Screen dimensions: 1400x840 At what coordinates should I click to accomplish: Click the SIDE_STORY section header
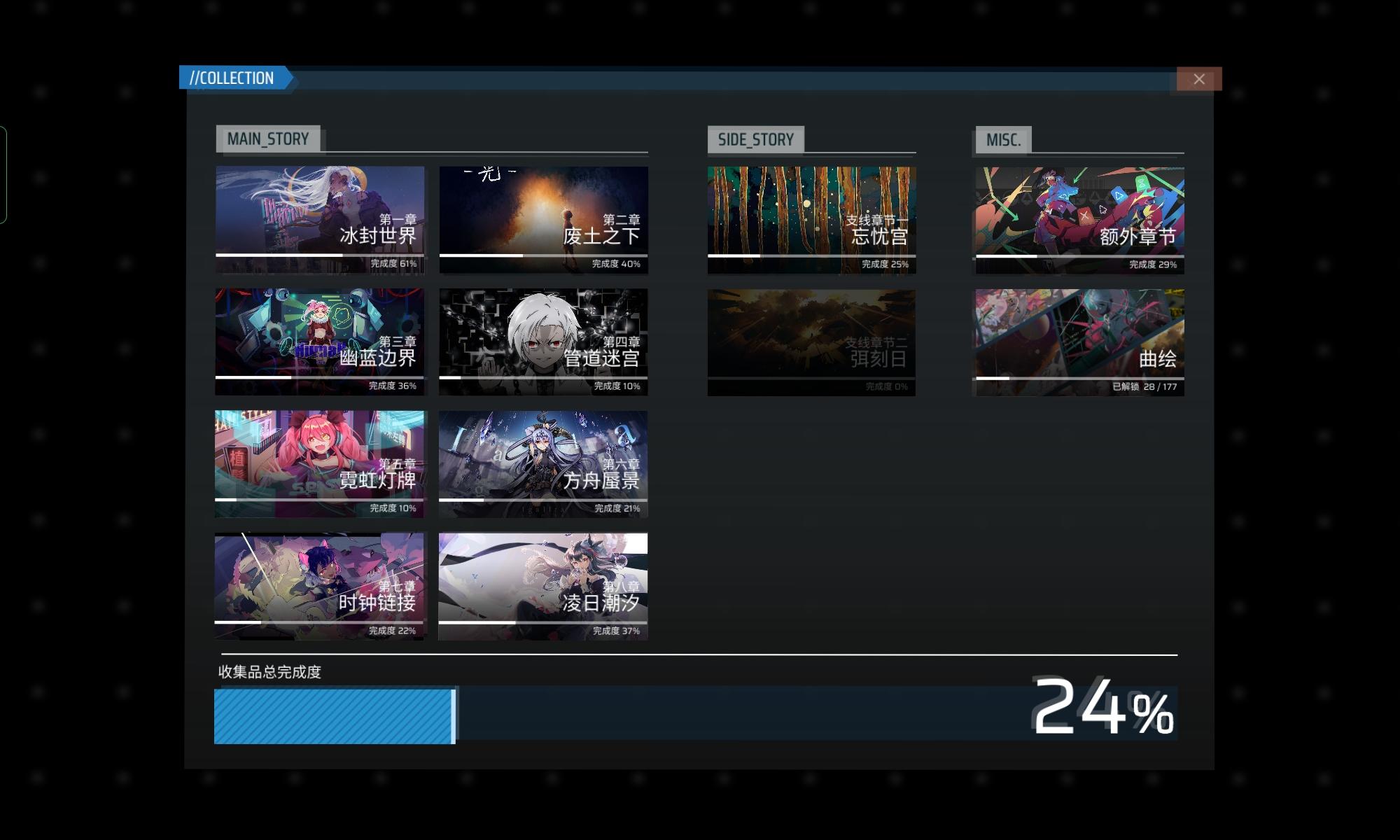coord(755,139)
